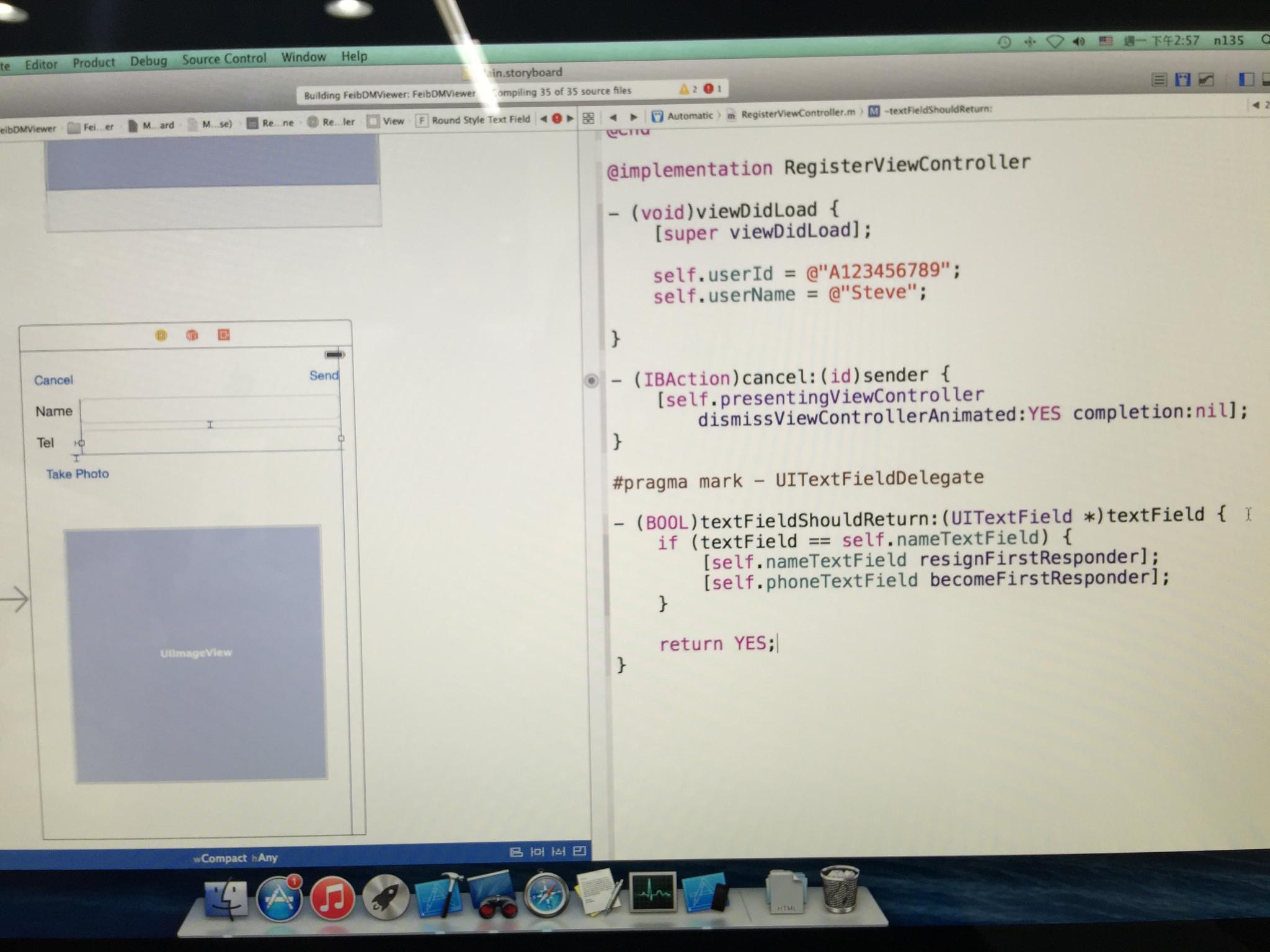The image size is (1270, 952).
Task: Open the Debug menu
Action: 148,61
